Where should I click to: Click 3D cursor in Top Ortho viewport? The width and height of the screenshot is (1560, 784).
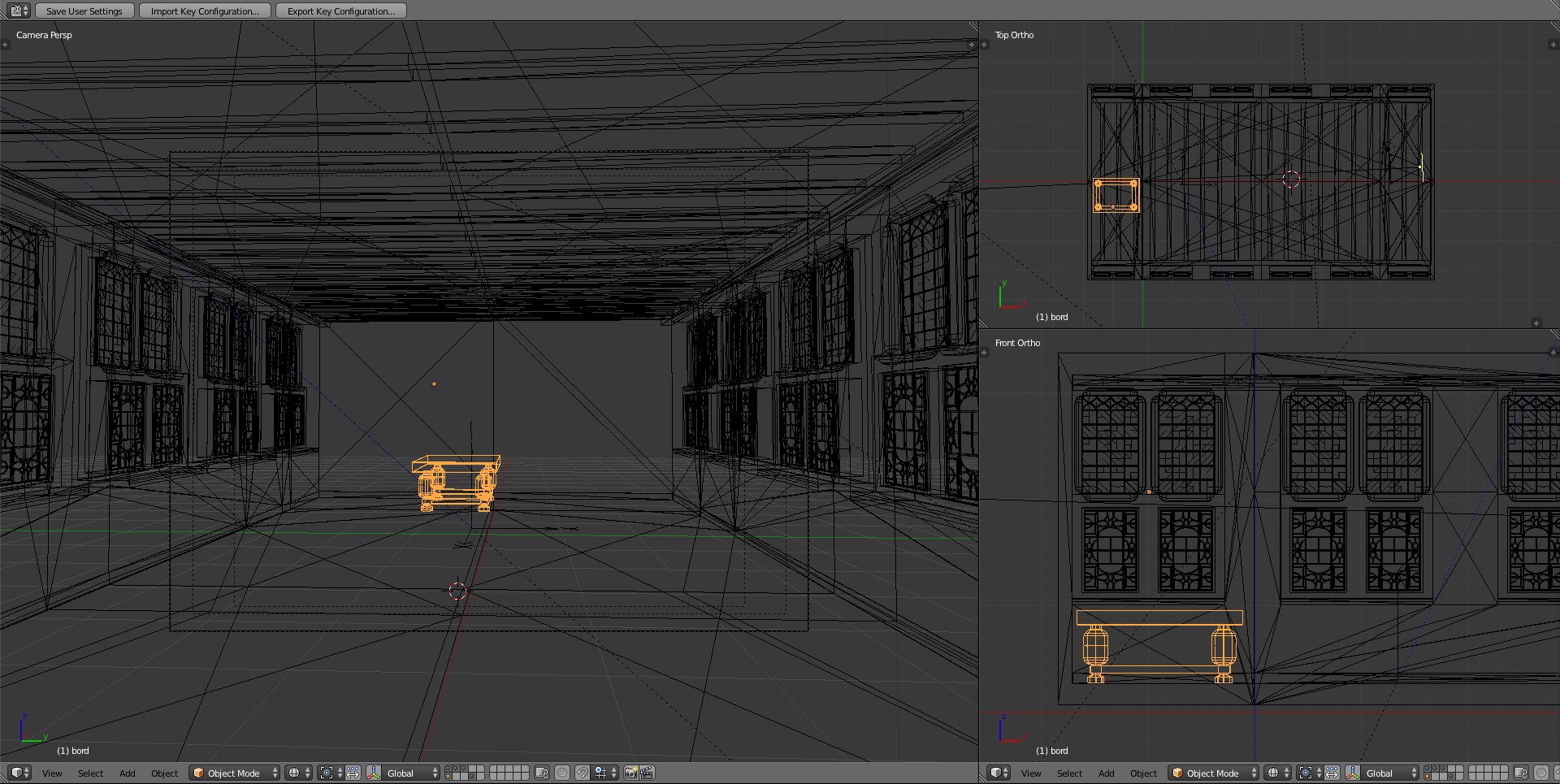pos(1291,179)
